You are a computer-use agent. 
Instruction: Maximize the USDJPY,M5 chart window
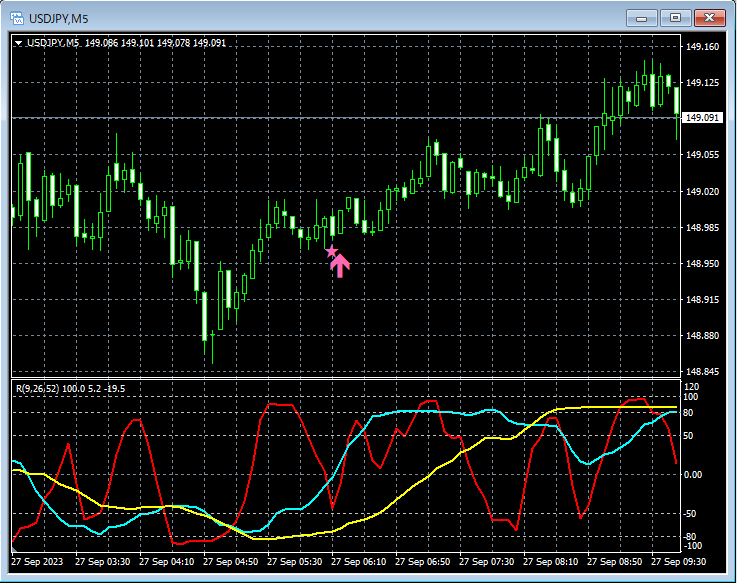(675, 18)
